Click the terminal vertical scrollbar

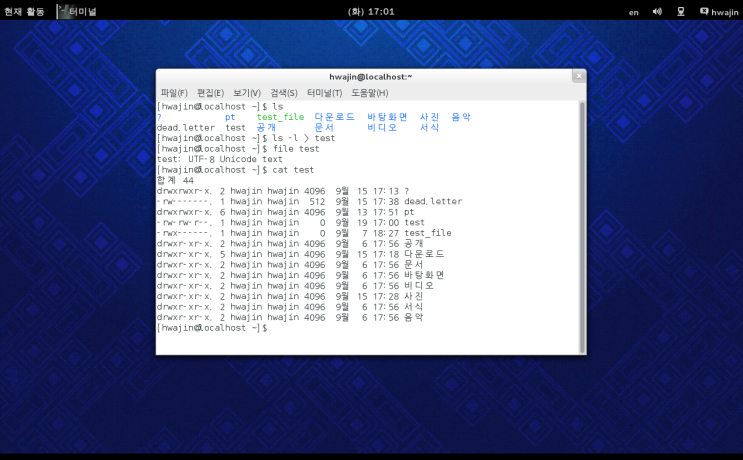pos(582,227)
